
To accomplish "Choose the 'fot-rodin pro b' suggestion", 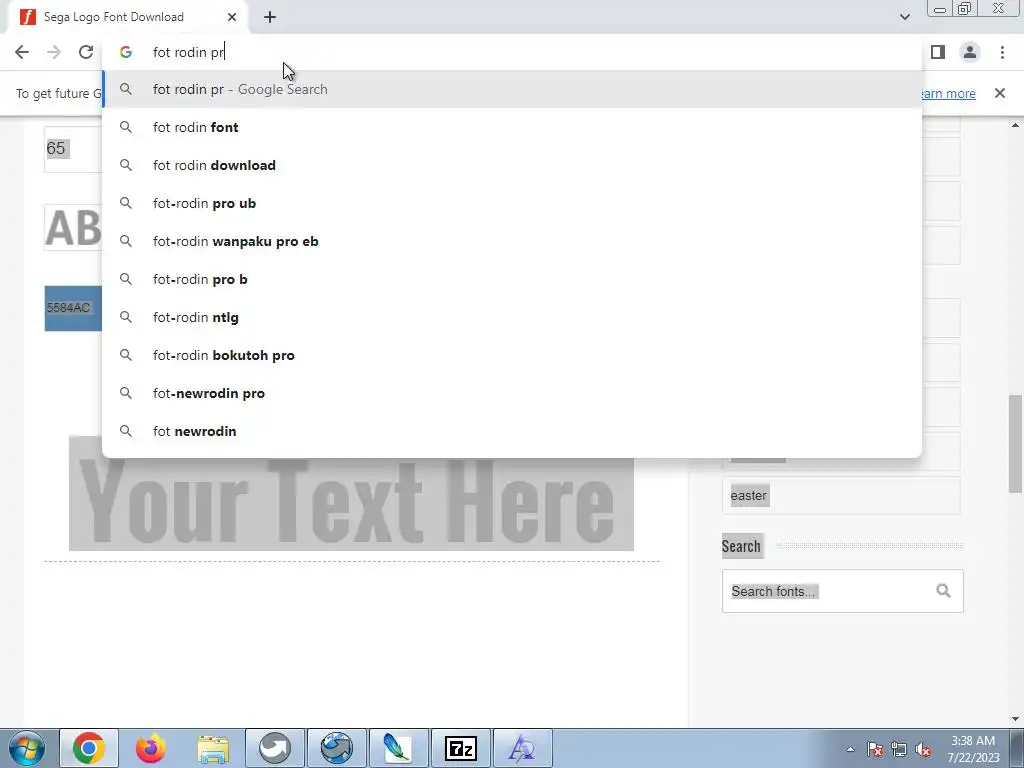I will click(512, 279).
